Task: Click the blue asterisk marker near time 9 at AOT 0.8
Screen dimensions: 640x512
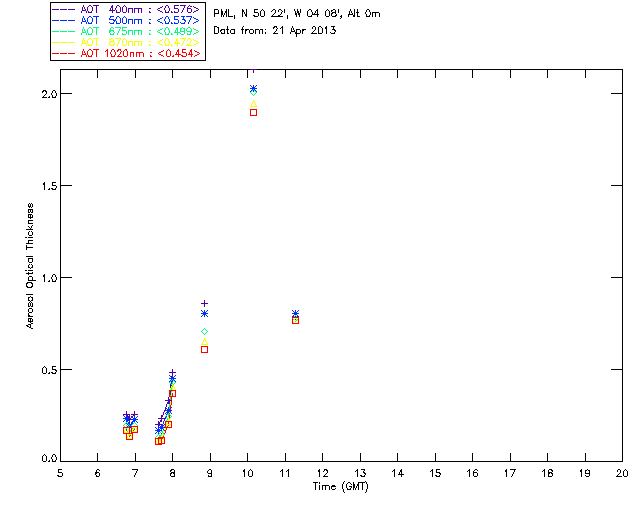Action: coord(204,314)
